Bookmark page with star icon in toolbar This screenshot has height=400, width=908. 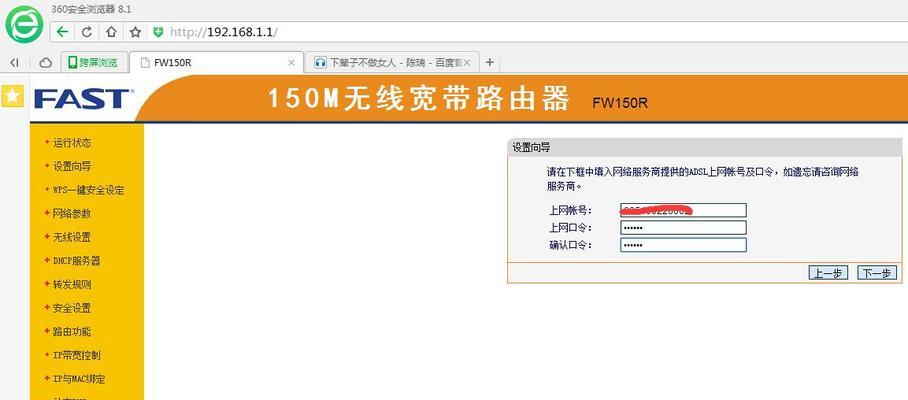[136, 32]
